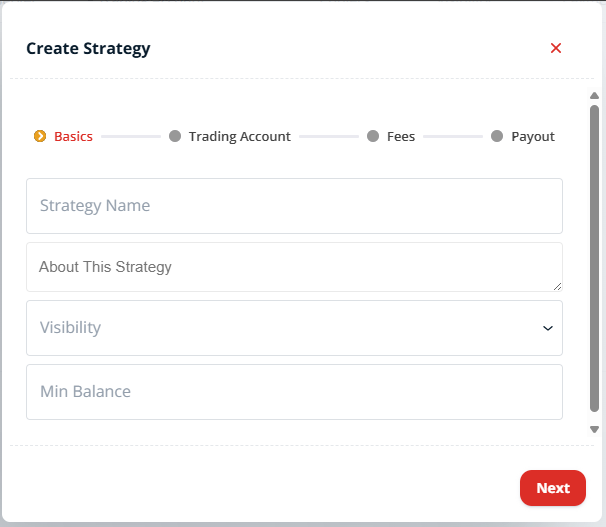This screenshot has width=606, height=527.
Task: Open the Visibility dropdown
Action: click(x=294, y=328)
